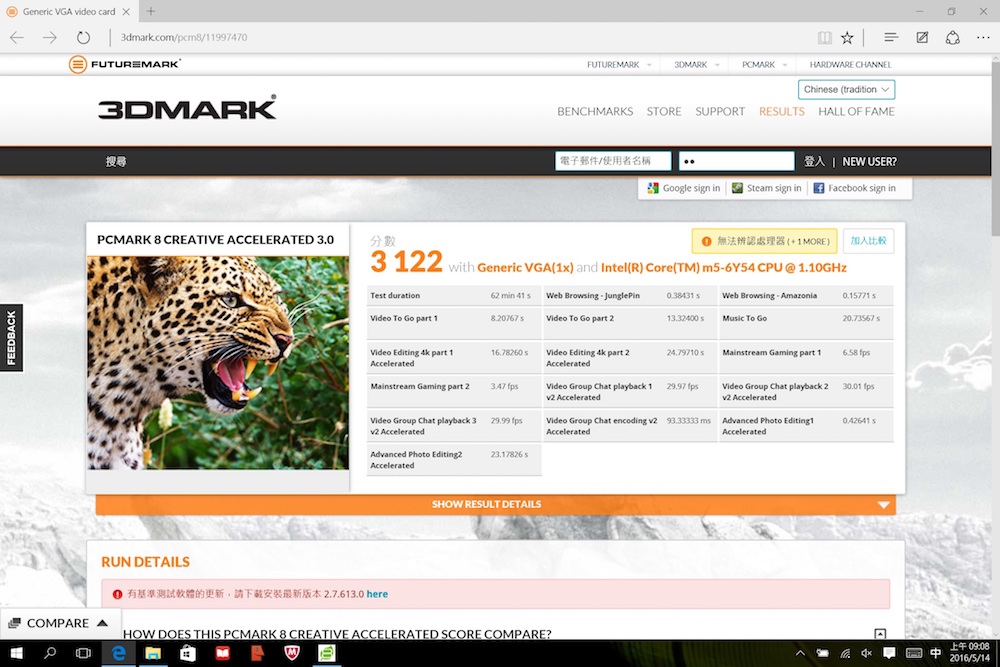Launch McAfee from the taskbar
This screenshot has width=1000, height=667.
click(x=291, y=654)
